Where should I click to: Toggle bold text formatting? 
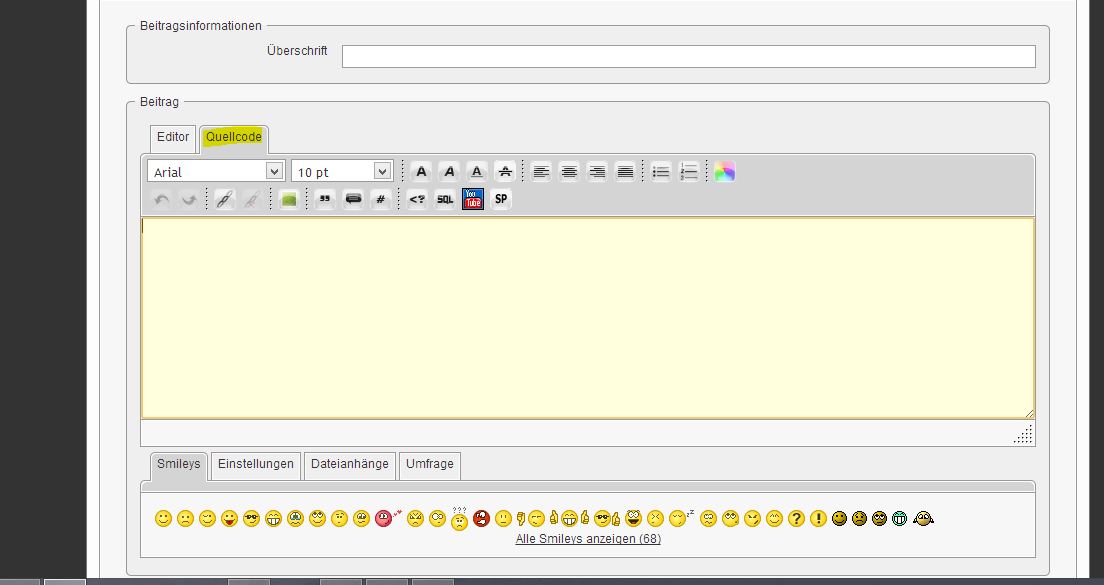coord(421,172)
